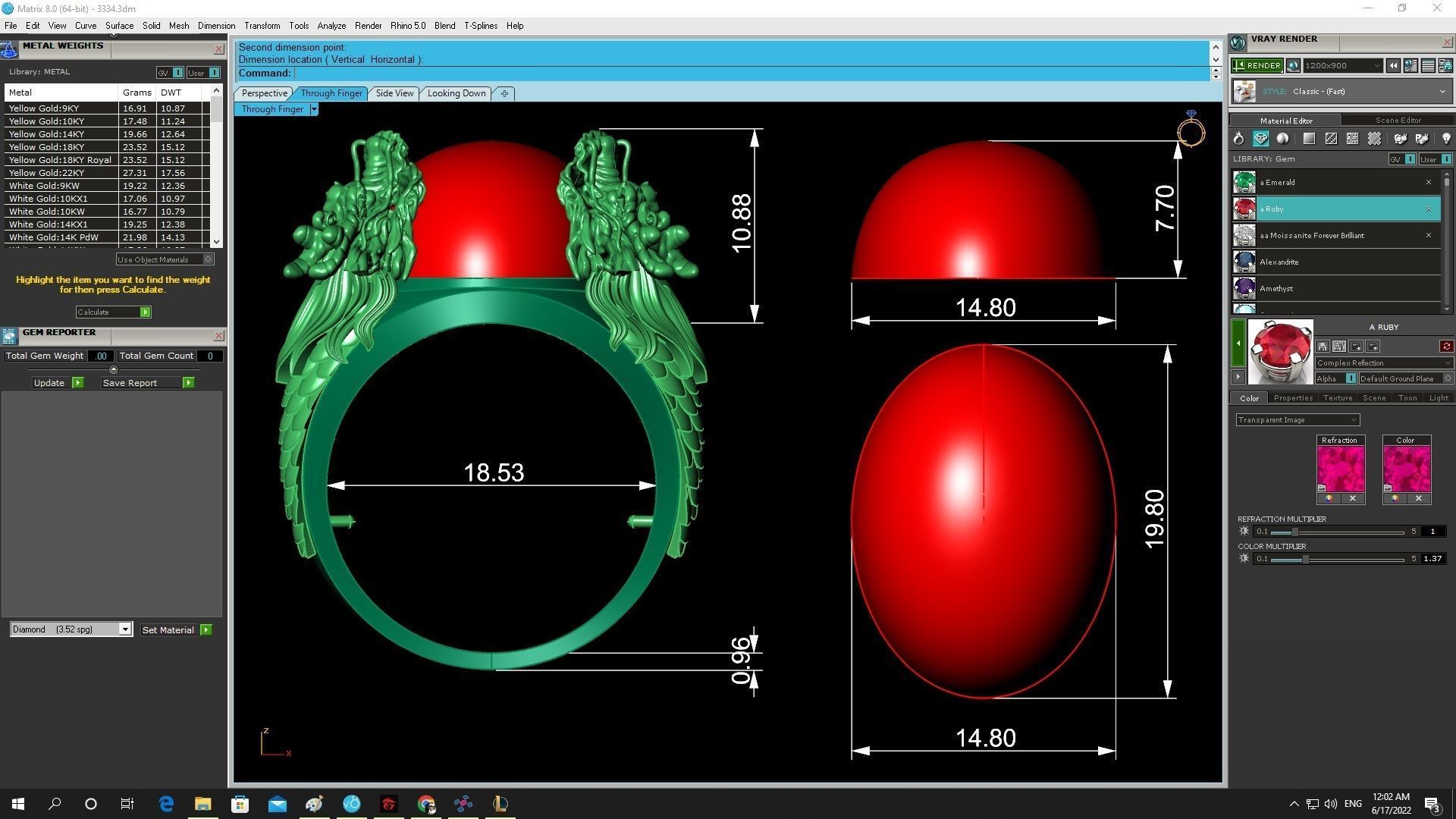The image size is (1456, 819).
Task: Select the gem material library icon
Action: point(1260,139)
